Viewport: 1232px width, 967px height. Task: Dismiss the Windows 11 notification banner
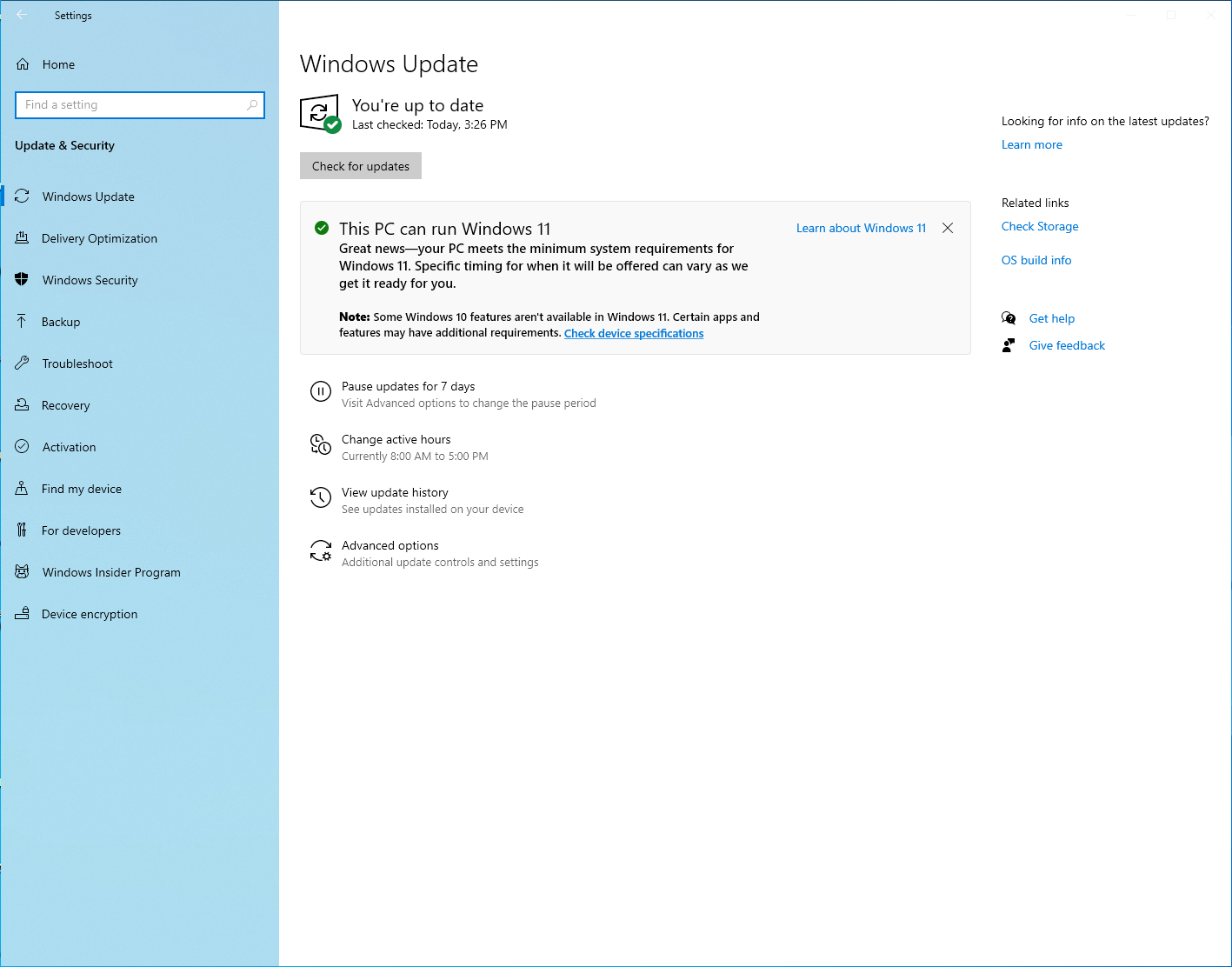(x=948, y=228)
